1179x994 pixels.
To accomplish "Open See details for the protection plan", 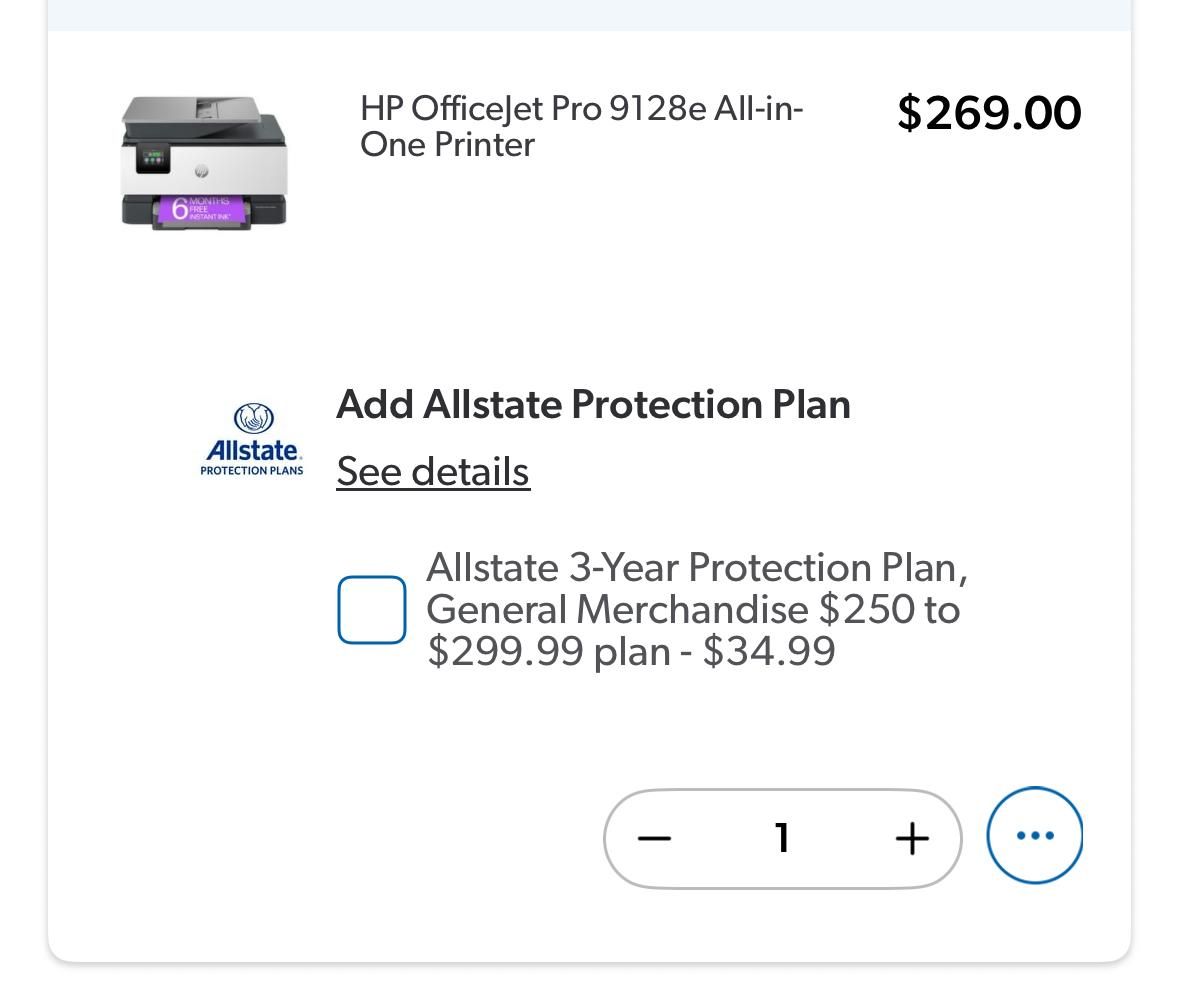I will tap(433, 471).
